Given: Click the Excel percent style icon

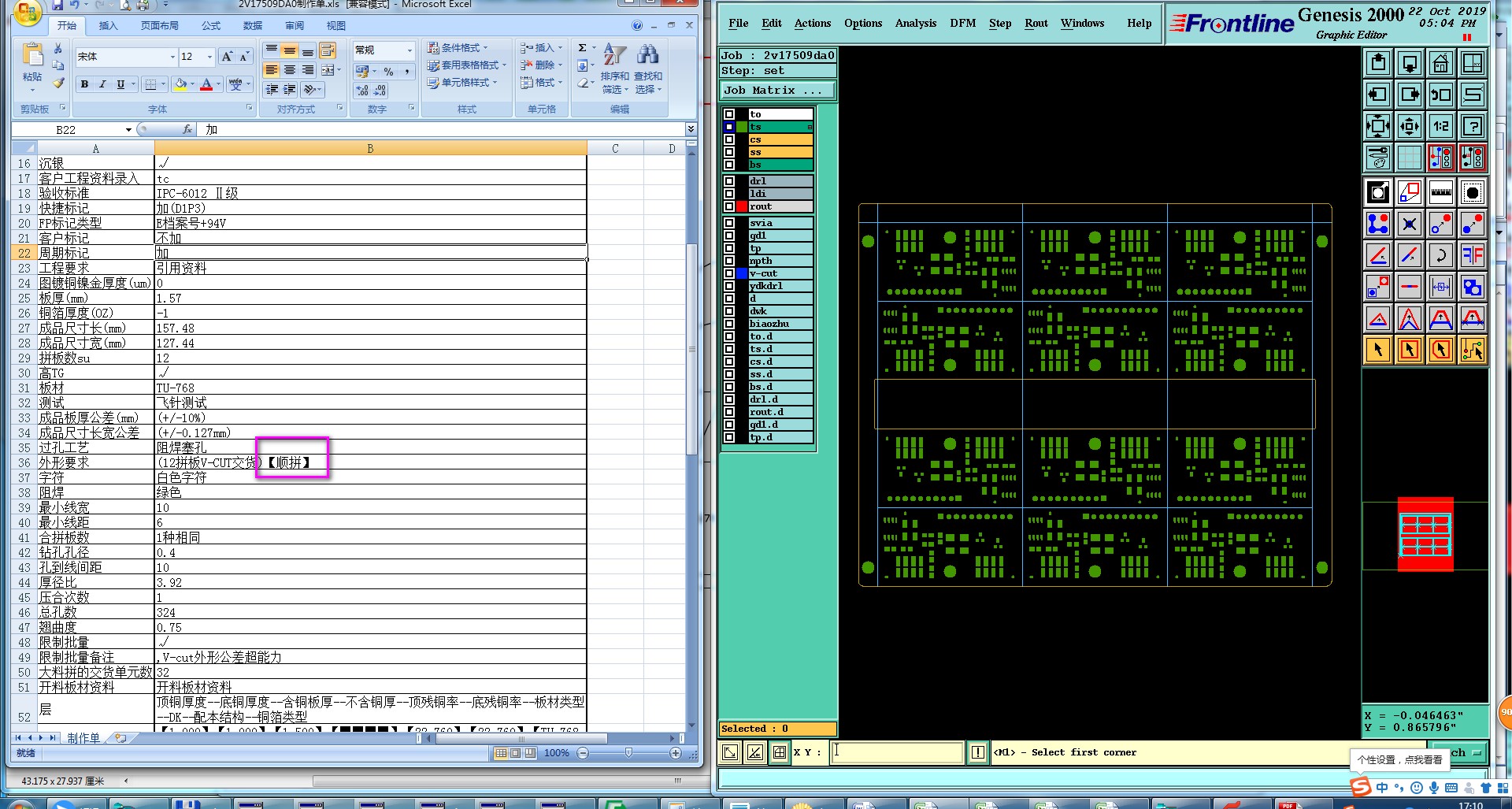Looking at the screenshot, I should point(389,72).
